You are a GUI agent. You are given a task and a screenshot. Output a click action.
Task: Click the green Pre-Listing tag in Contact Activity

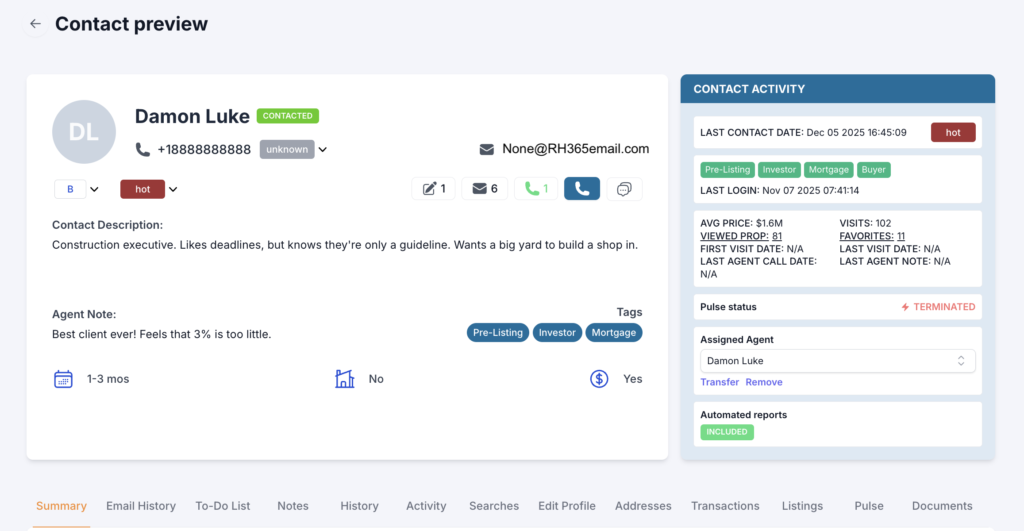click(728, 170)
